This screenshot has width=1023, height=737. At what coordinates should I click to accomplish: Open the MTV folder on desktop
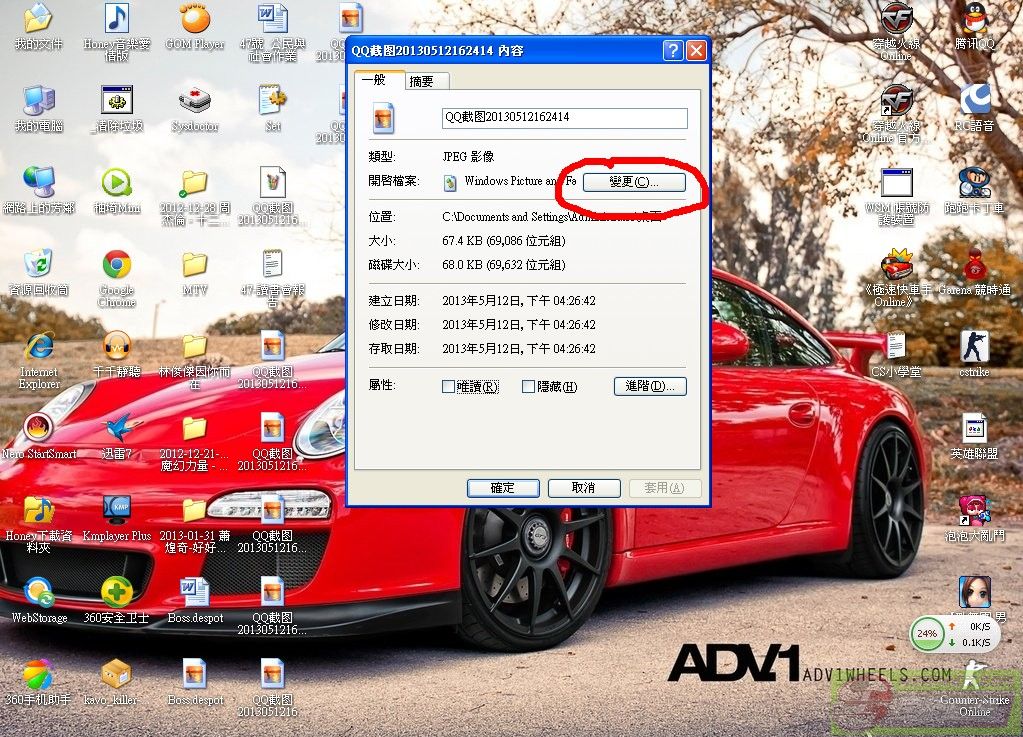point(194,266)
